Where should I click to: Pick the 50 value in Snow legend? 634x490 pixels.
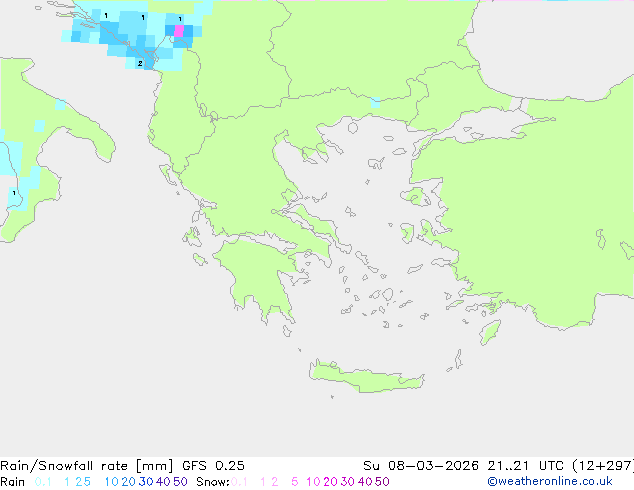click(x=382, y=482)
